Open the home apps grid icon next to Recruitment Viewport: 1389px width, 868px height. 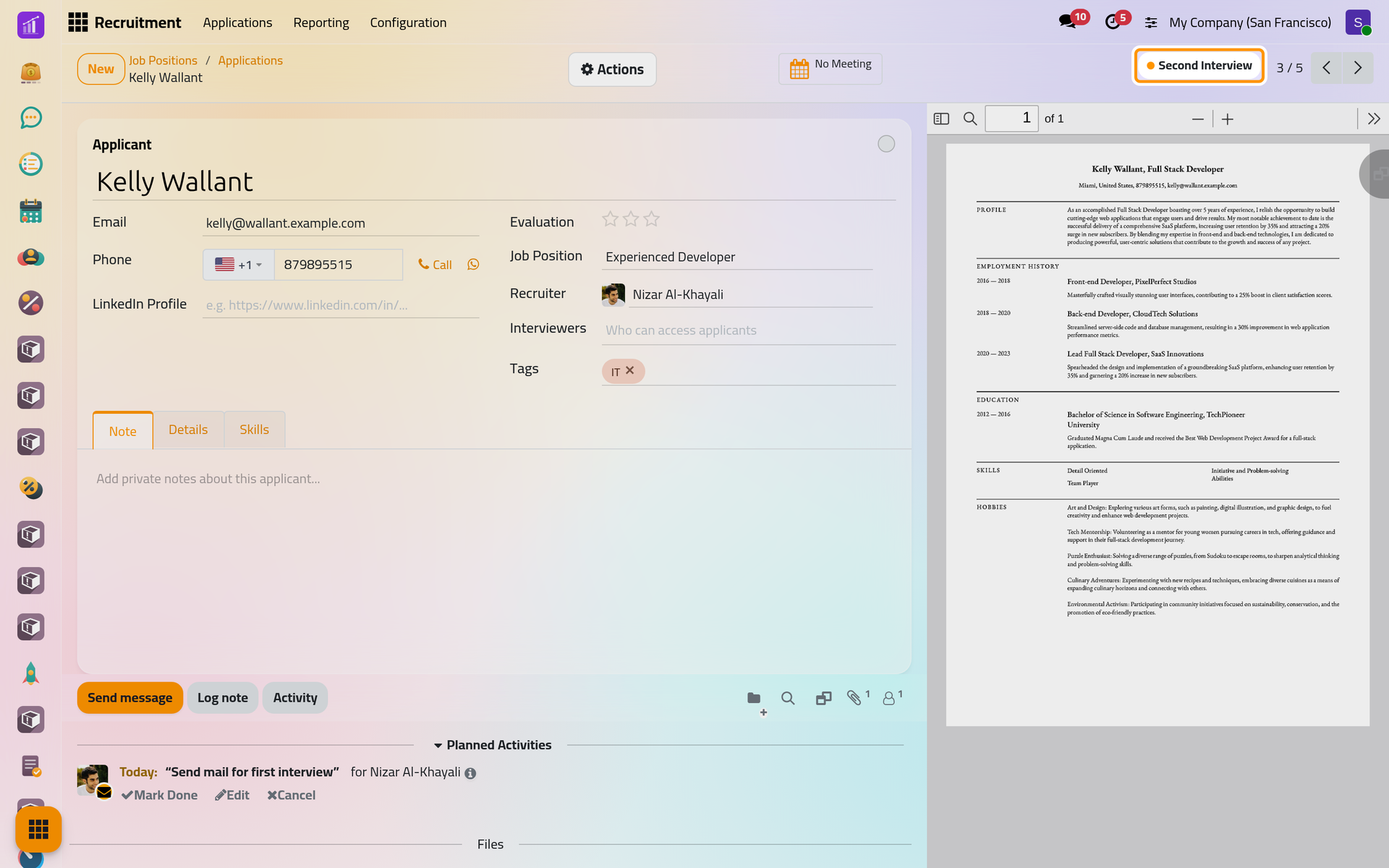pos(78,22)
